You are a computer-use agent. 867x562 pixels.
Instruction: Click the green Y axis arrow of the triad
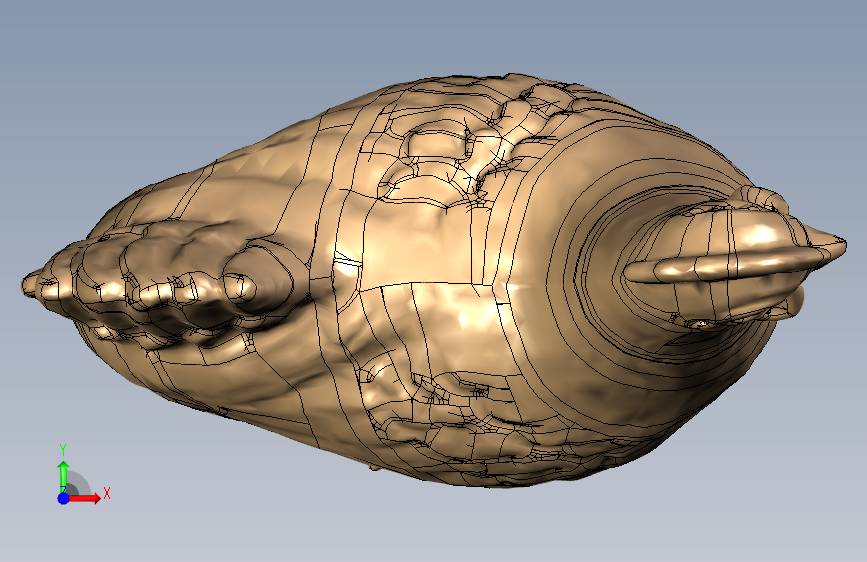[x=64, y=476]
